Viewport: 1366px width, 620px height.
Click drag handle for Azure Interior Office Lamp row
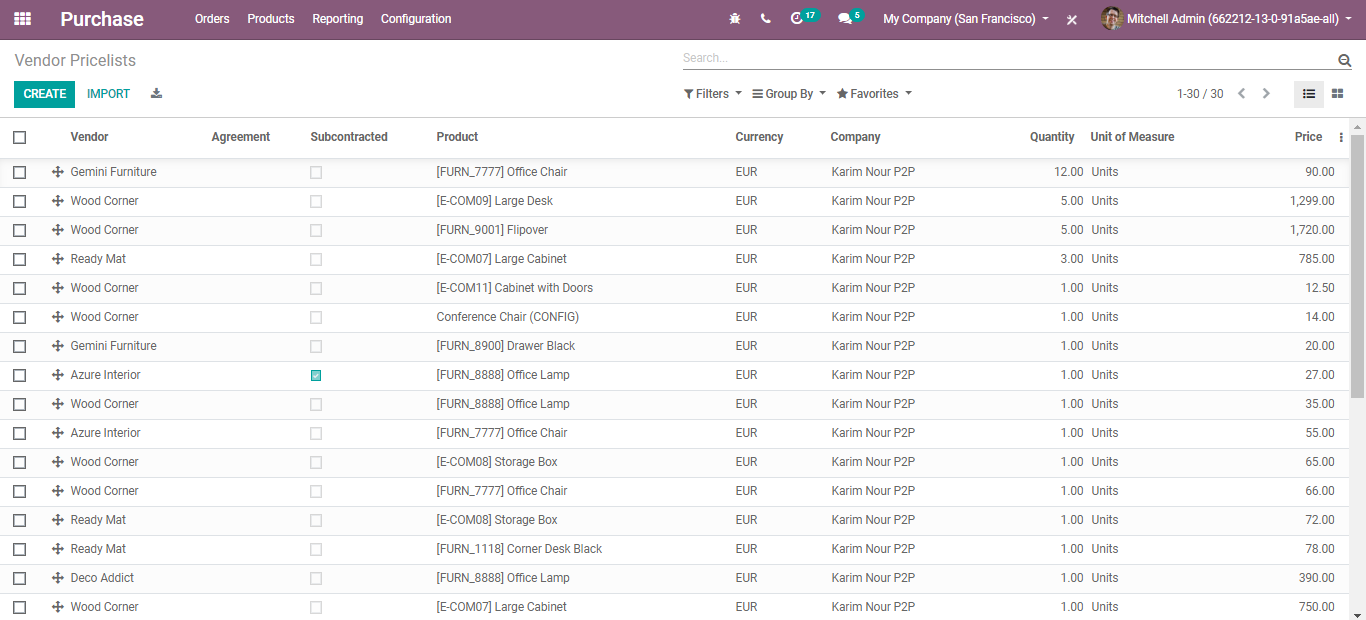click(x=58, y=375)
